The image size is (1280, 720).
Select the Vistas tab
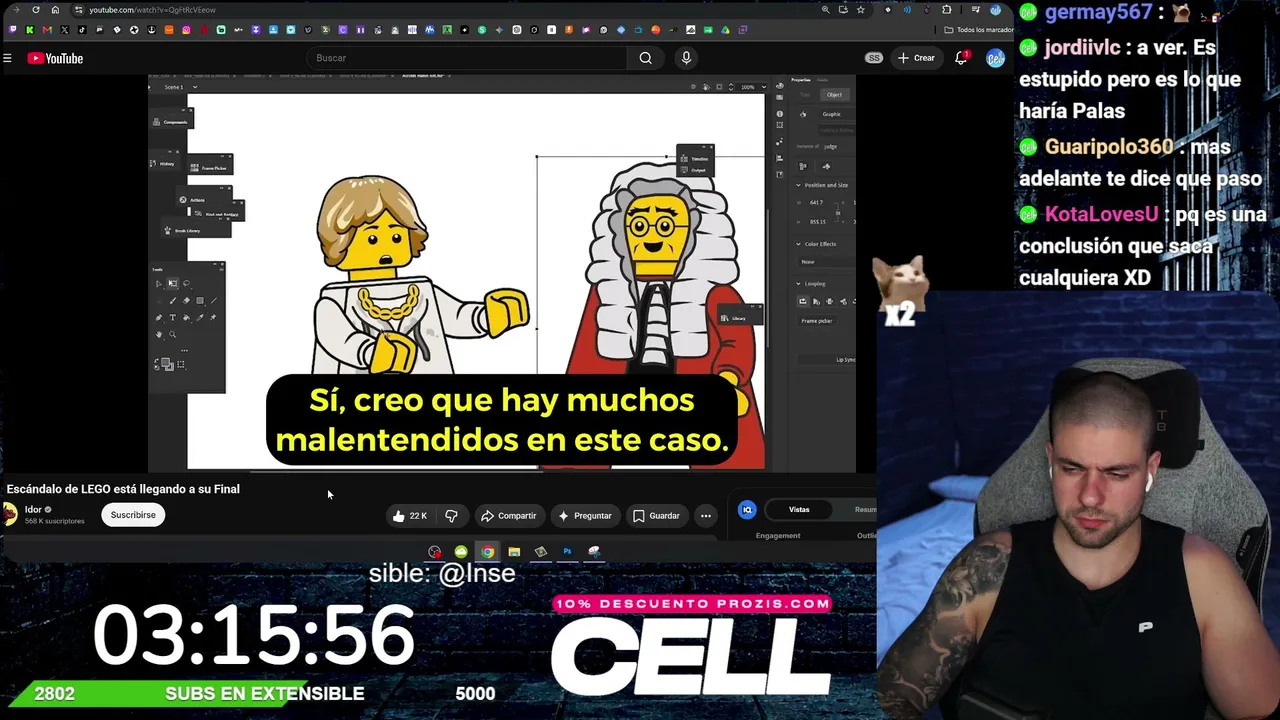[x=799, y=510]
